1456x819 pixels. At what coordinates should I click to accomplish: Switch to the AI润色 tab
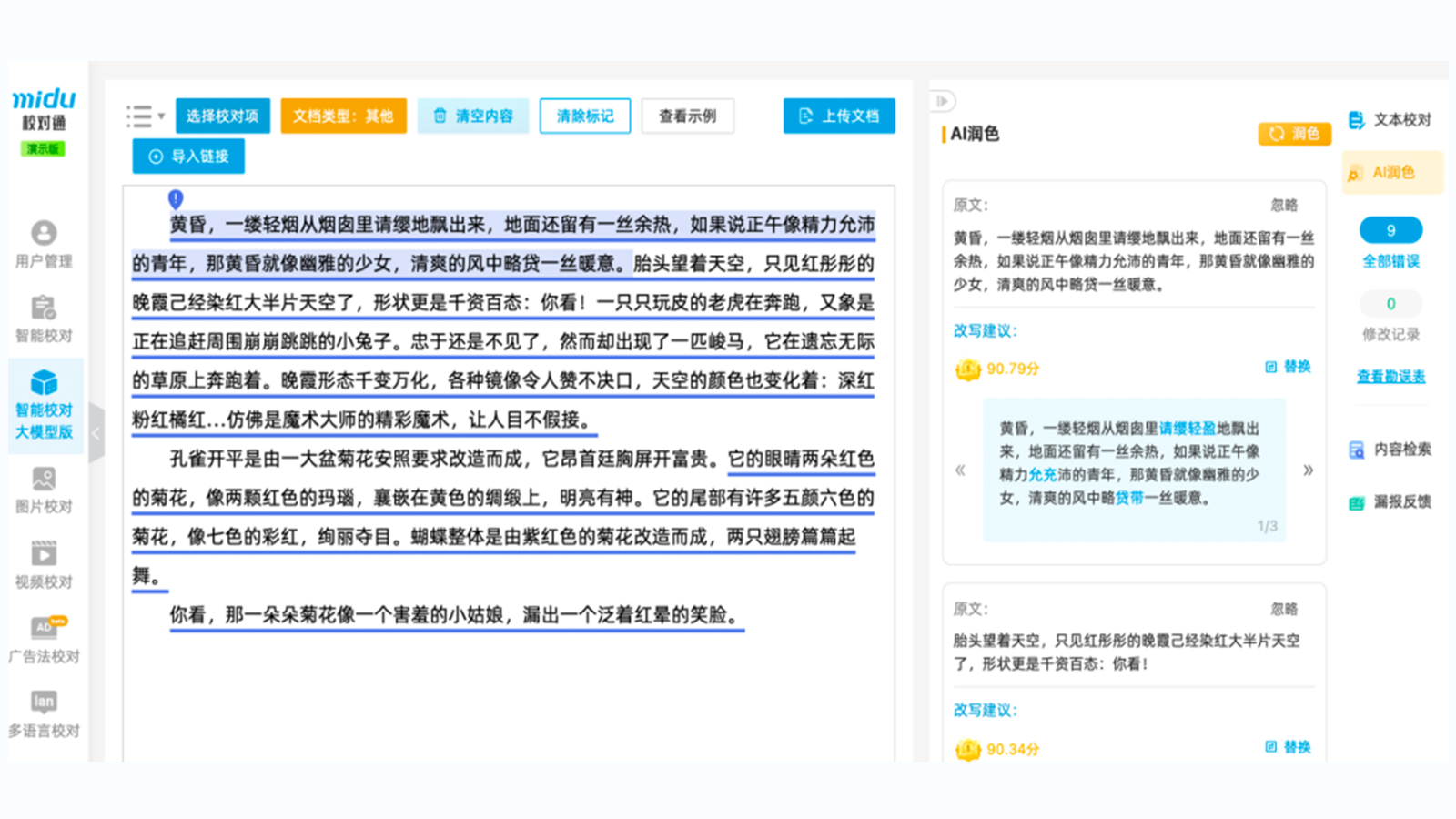1392,173
